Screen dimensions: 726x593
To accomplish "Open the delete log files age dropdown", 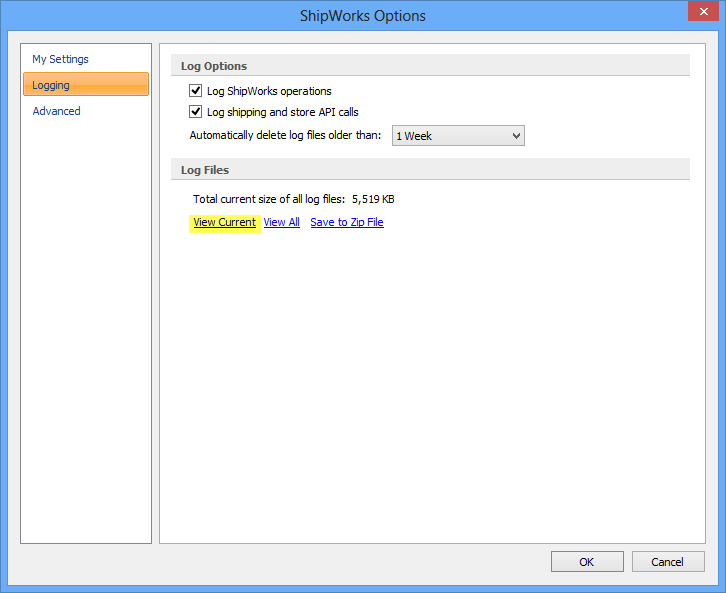I will click(458, 136).
